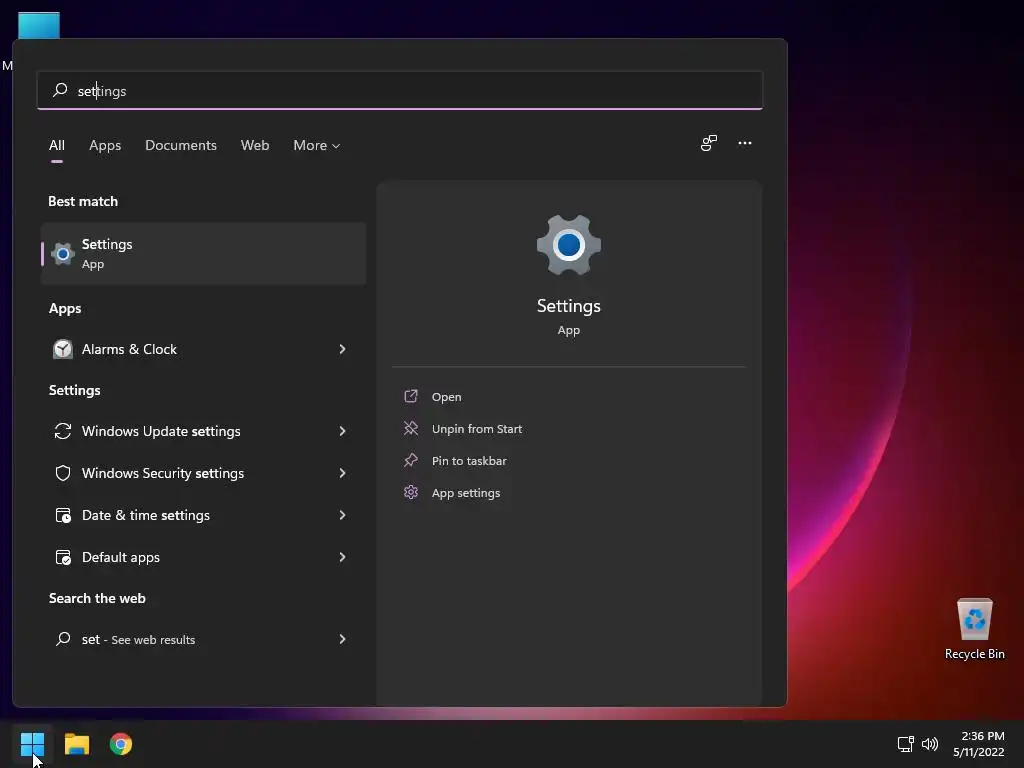Click the Default apps icon
Image resolution: width=1024 pixels, height=768 pixels.
(63, 557)
